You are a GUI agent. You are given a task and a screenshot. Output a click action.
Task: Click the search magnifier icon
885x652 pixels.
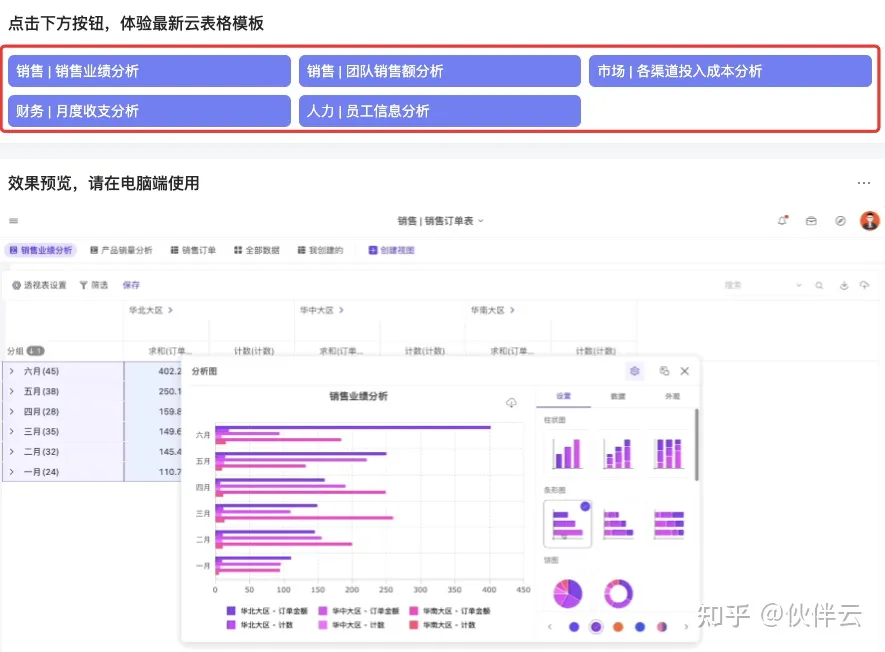pos(819,286)
